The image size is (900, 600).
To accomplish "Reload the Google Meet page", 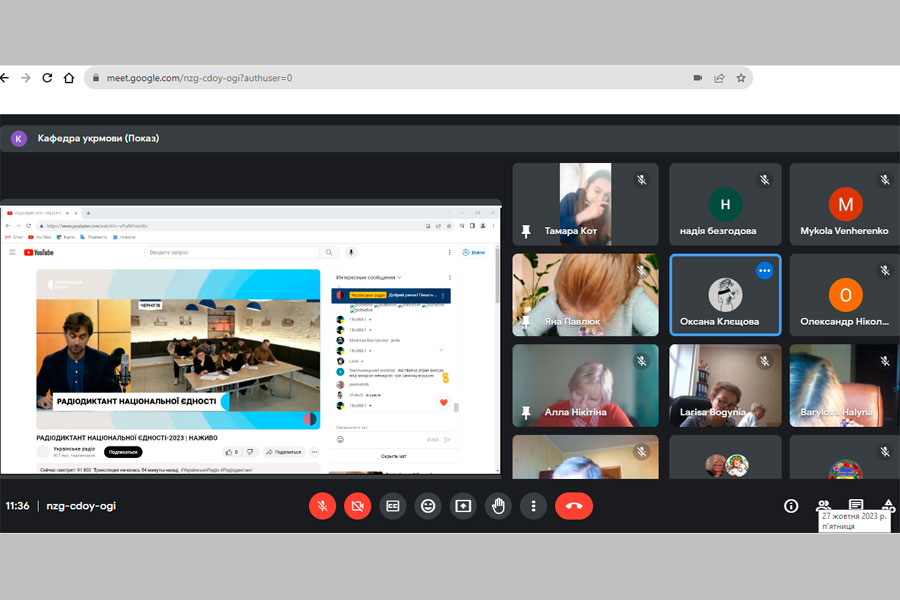I will pyautogui.click(x=47, y=78).
